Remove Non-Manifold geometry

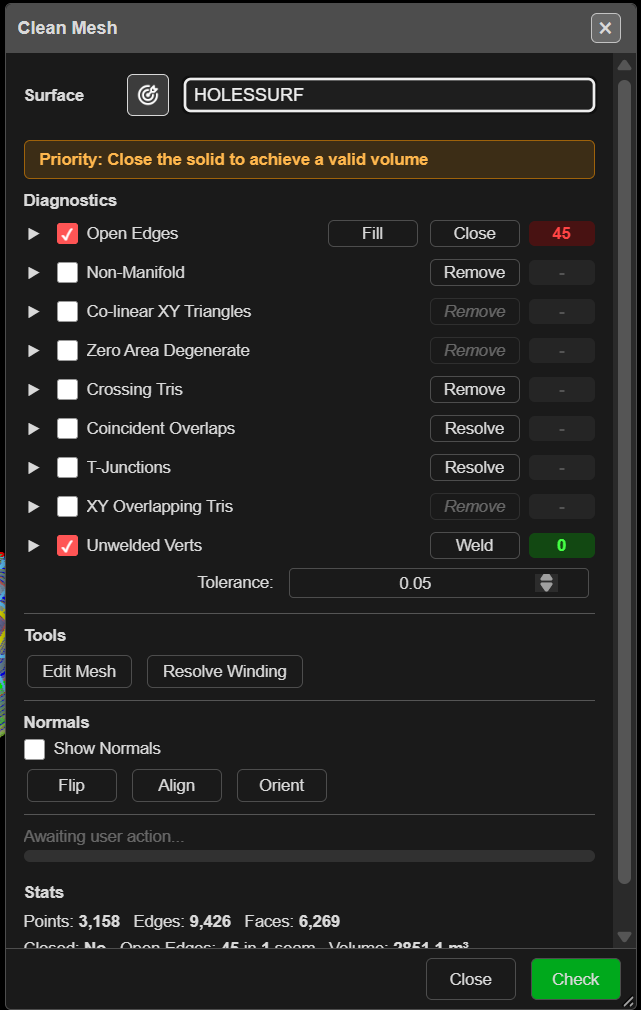[475, 272]
